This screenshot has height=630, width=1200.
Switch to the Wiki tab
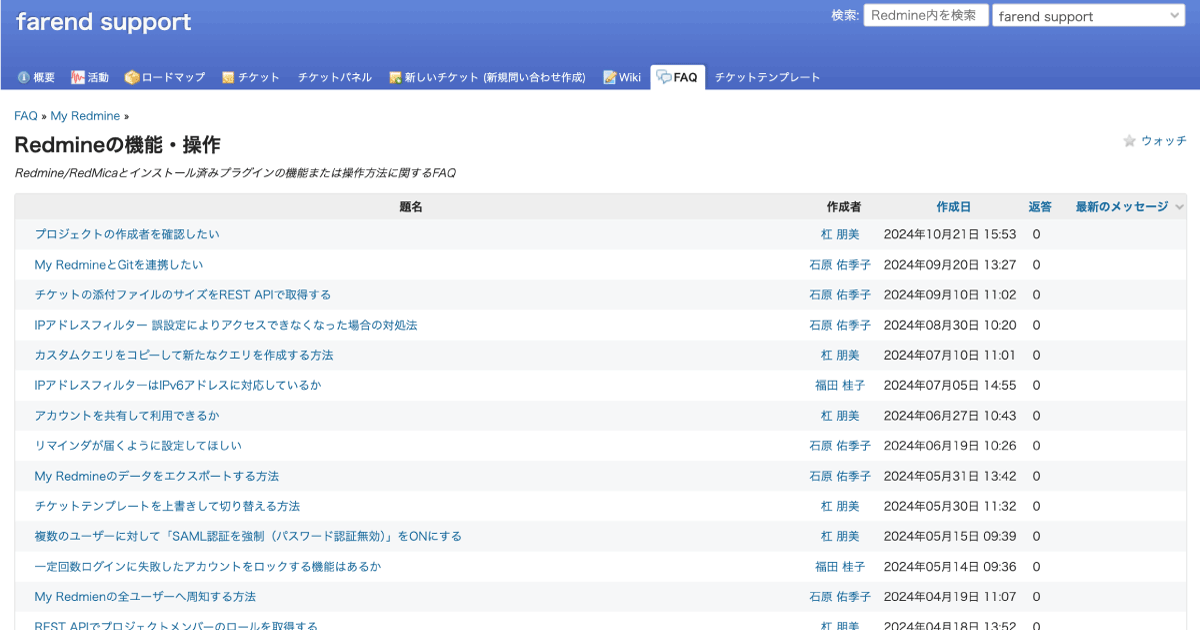(x=622, y=77)
